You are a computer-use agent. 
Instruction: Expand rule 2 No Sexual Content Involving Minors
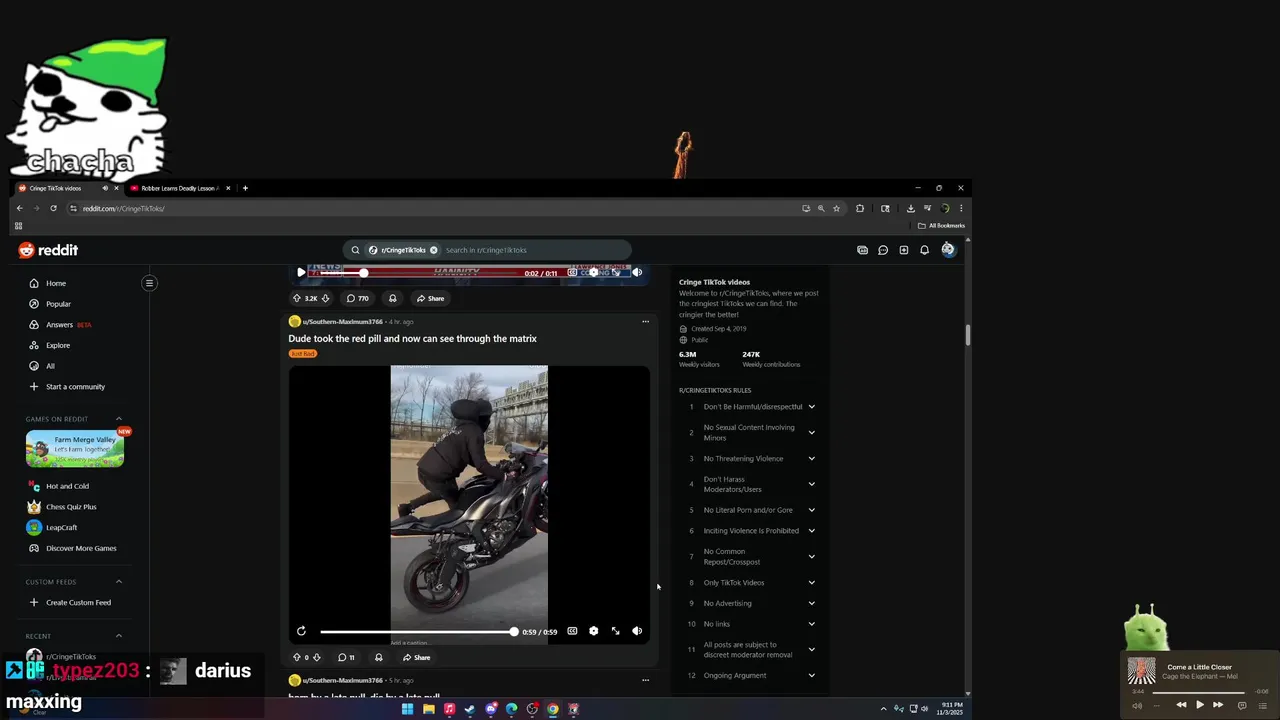(811, 432)
